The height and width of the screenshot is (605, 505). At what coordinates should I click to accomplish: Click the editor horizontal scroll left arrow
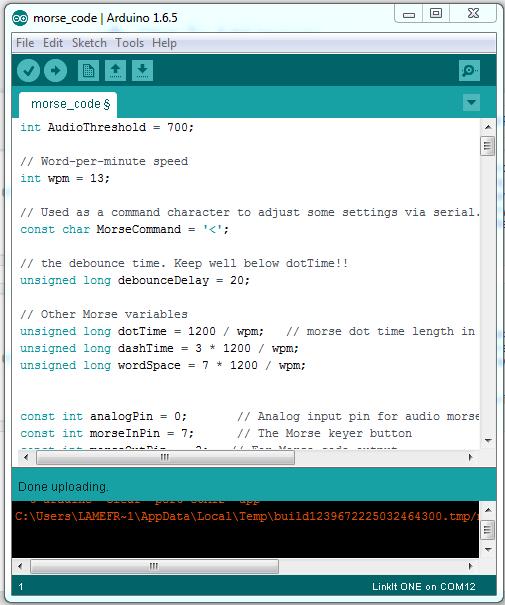(x=26, y=458)
